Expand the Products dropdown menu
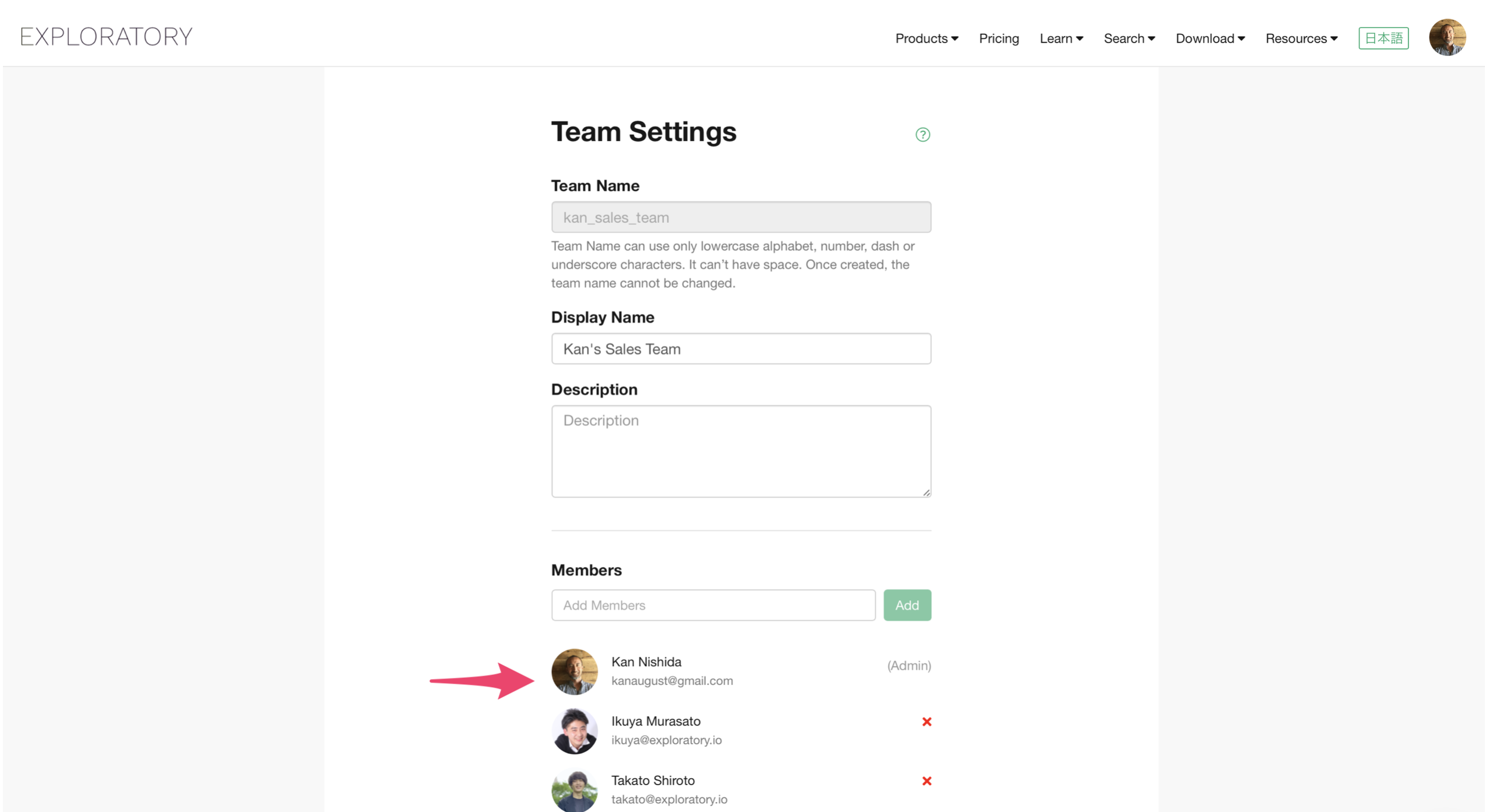Image resolution: width=1496 pixels, height=812 pixels. pos(926,38)
